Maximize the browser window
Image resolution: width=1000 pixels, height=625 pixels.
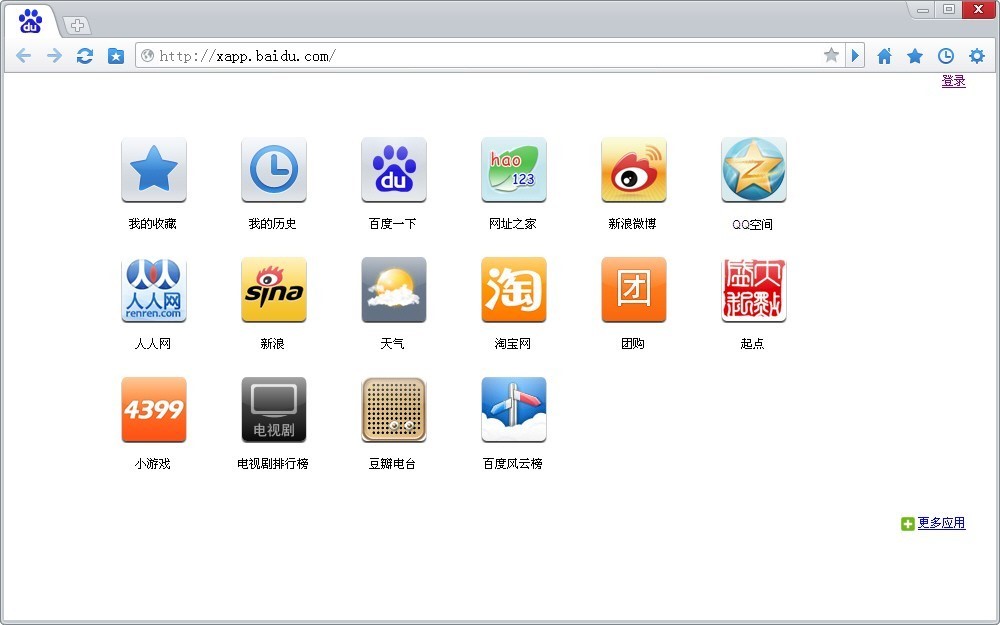pos(948,10)
